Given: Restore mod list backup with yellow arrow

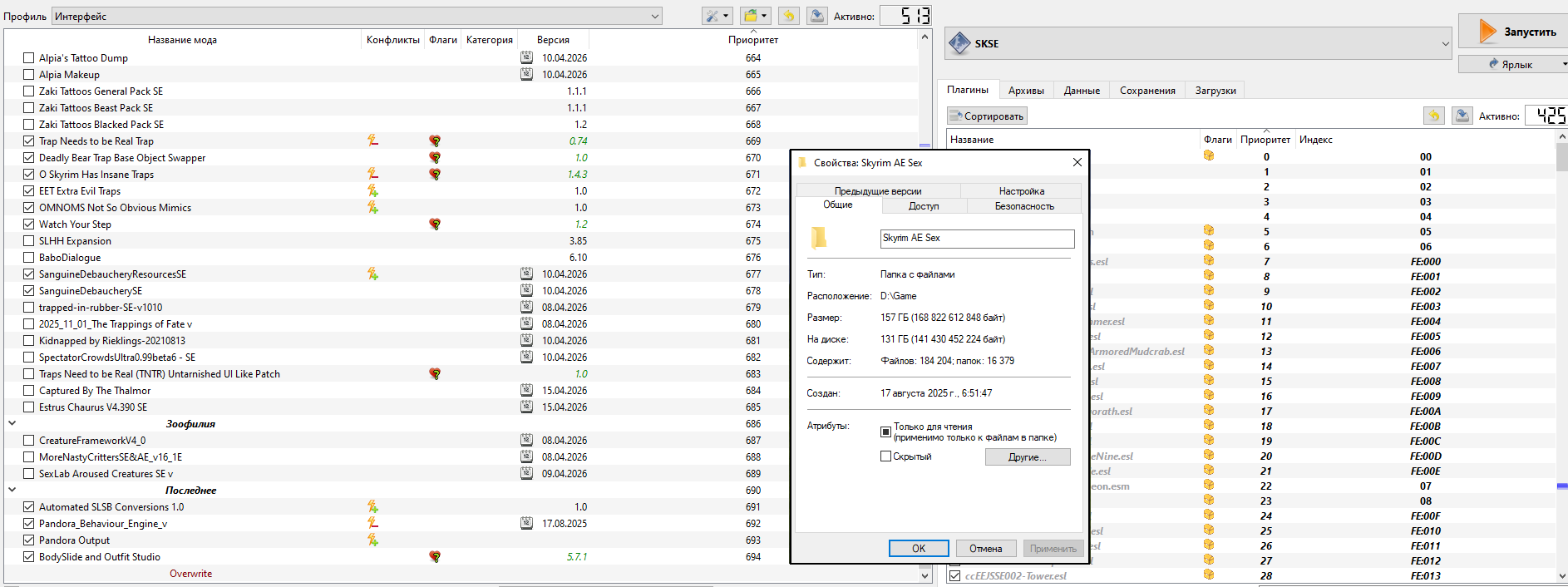Looking at the screenshot, I should [x=789, y=16].
